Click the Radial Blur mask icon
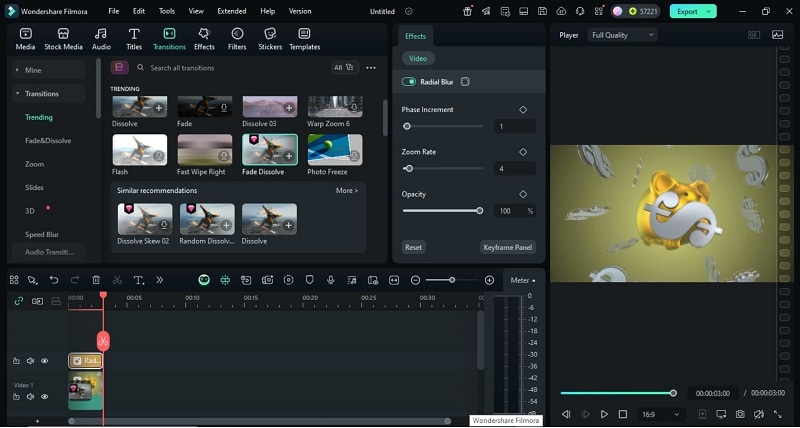The height and width of the screenshot is (428, 800). (x=465, y=82)
